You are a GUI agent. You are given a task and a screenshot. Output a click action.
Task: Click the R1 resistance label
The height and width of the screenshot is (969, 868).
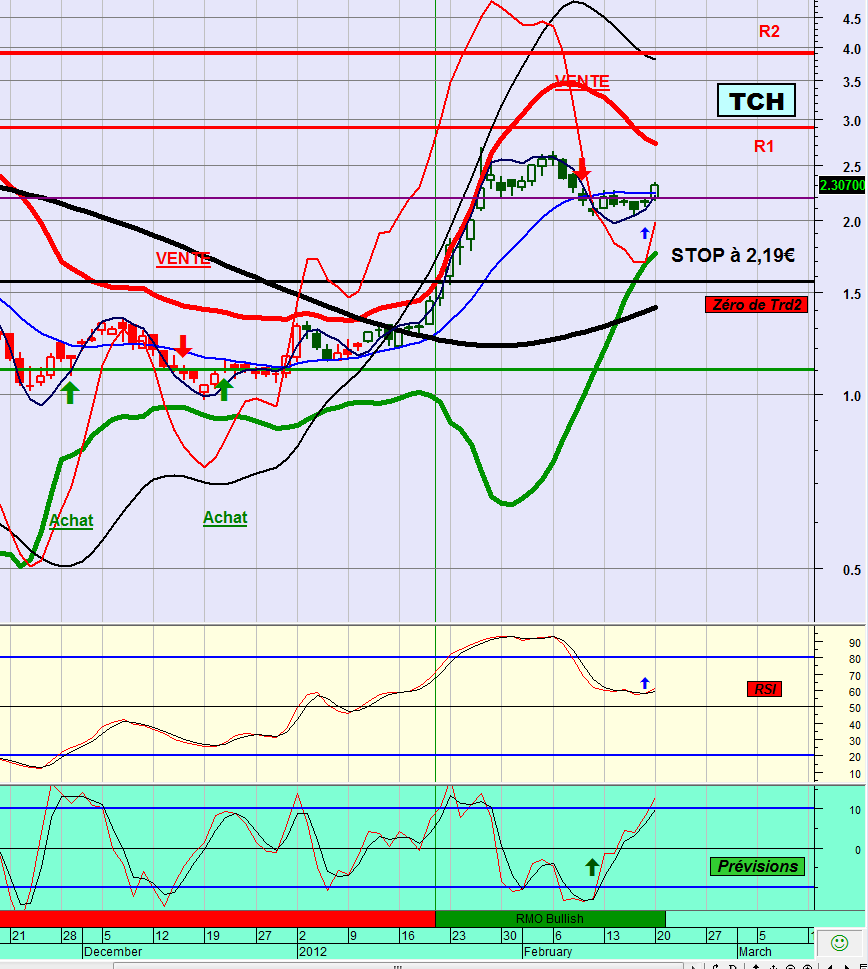[764, 146]
